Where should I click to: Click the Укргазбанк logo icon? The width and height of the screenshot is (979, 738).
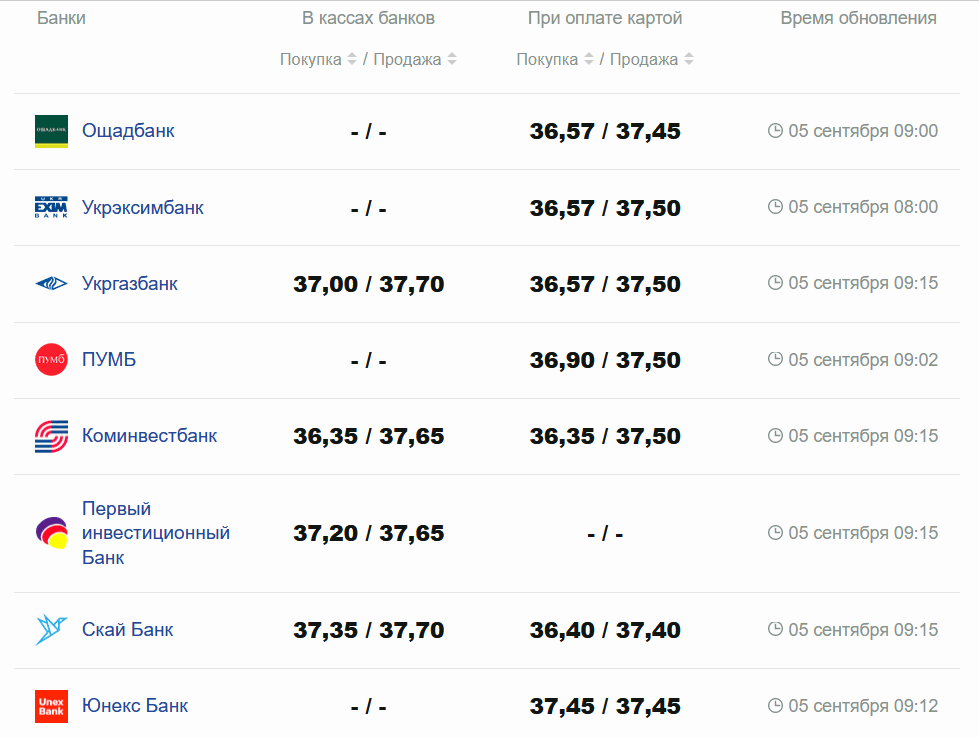(x=51, y=284)
